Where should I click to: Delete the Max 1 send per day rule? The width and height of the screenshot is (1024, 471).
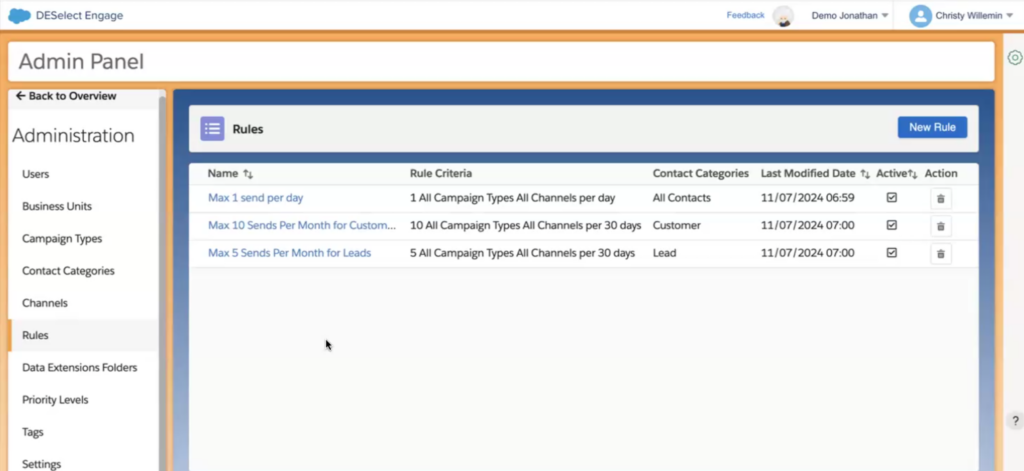click(940, 199)
